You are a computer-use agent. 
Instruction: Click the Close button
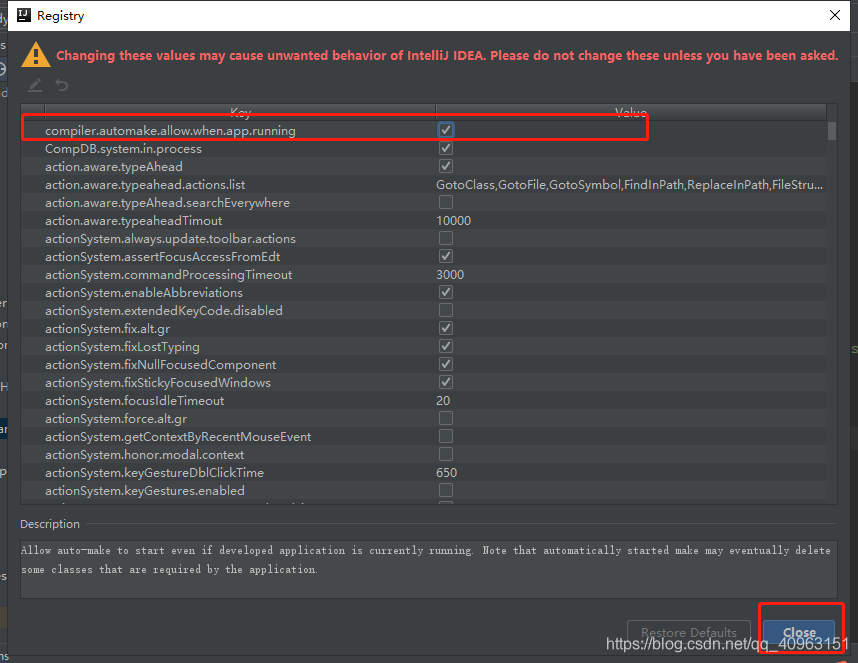(x=799, y=632)
